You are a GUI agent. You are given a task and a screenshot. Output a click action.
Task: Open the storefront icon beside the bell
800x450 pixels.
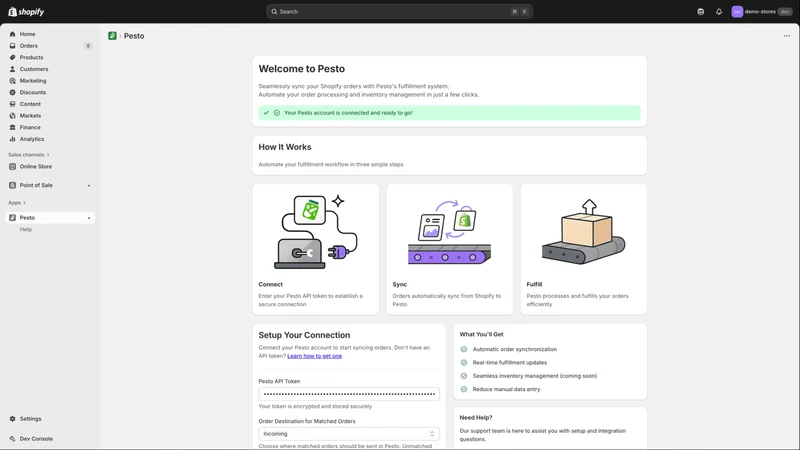[701, 12]
